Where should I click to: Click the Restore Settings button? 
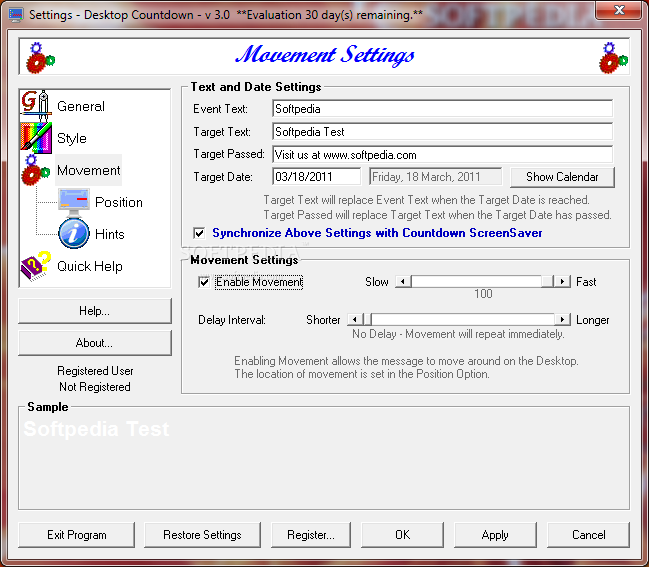pos(202,535)
